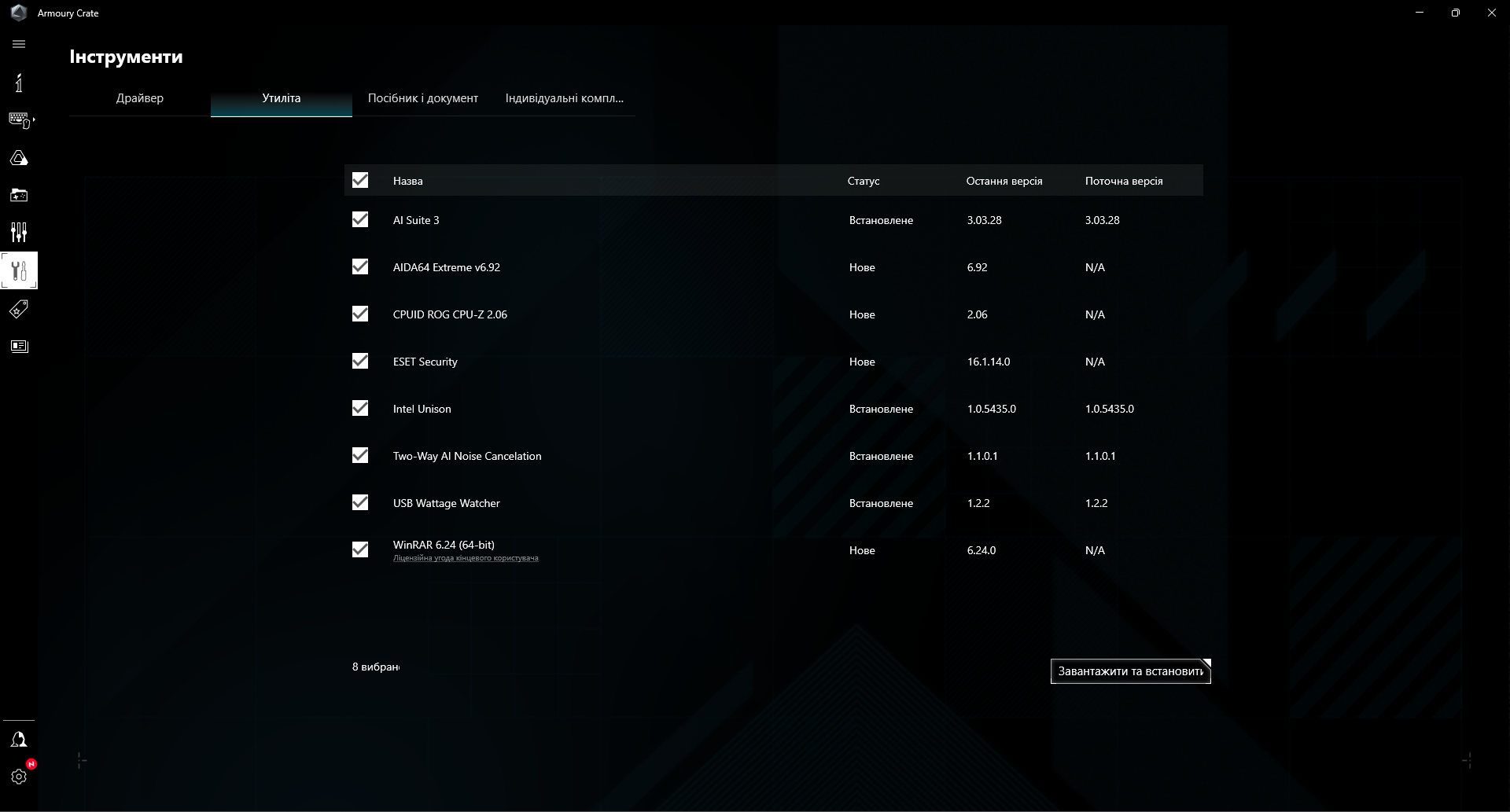Select USB Wattage Watcher name
The height and width of the screenshot is (812, 1510).
(446, 503)
